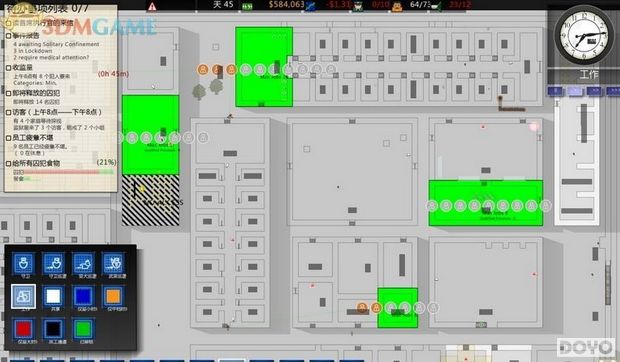Select the Guard deployment icon
The image size is (620, 362).
pyautogui.click(x=24, y=264)
